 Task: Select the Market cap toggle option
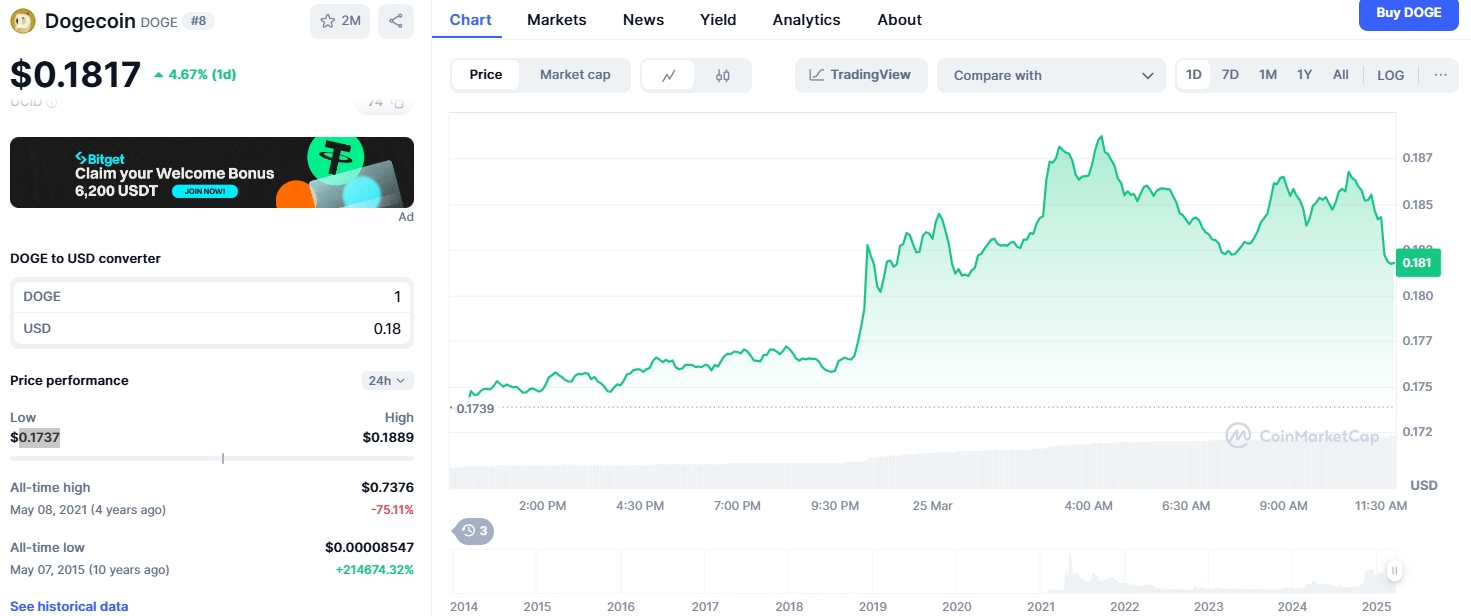pos(575,75)
